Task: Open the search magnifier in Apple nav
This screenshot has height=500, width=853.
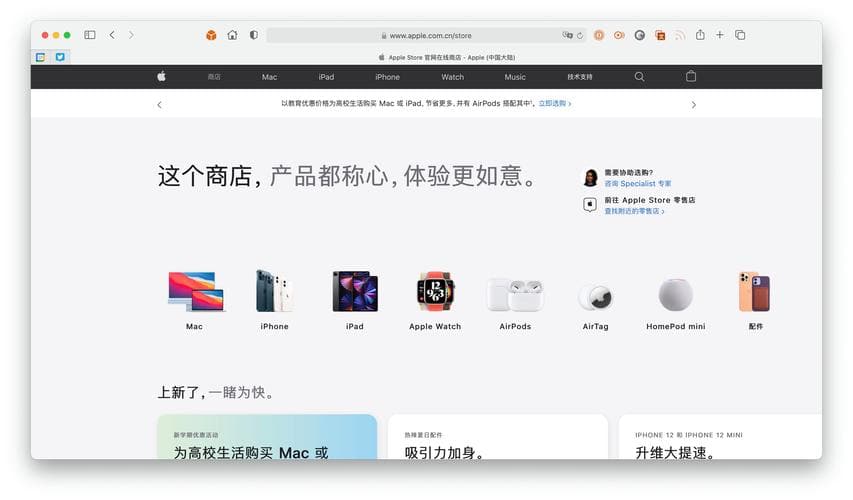Action: (640, 77)
